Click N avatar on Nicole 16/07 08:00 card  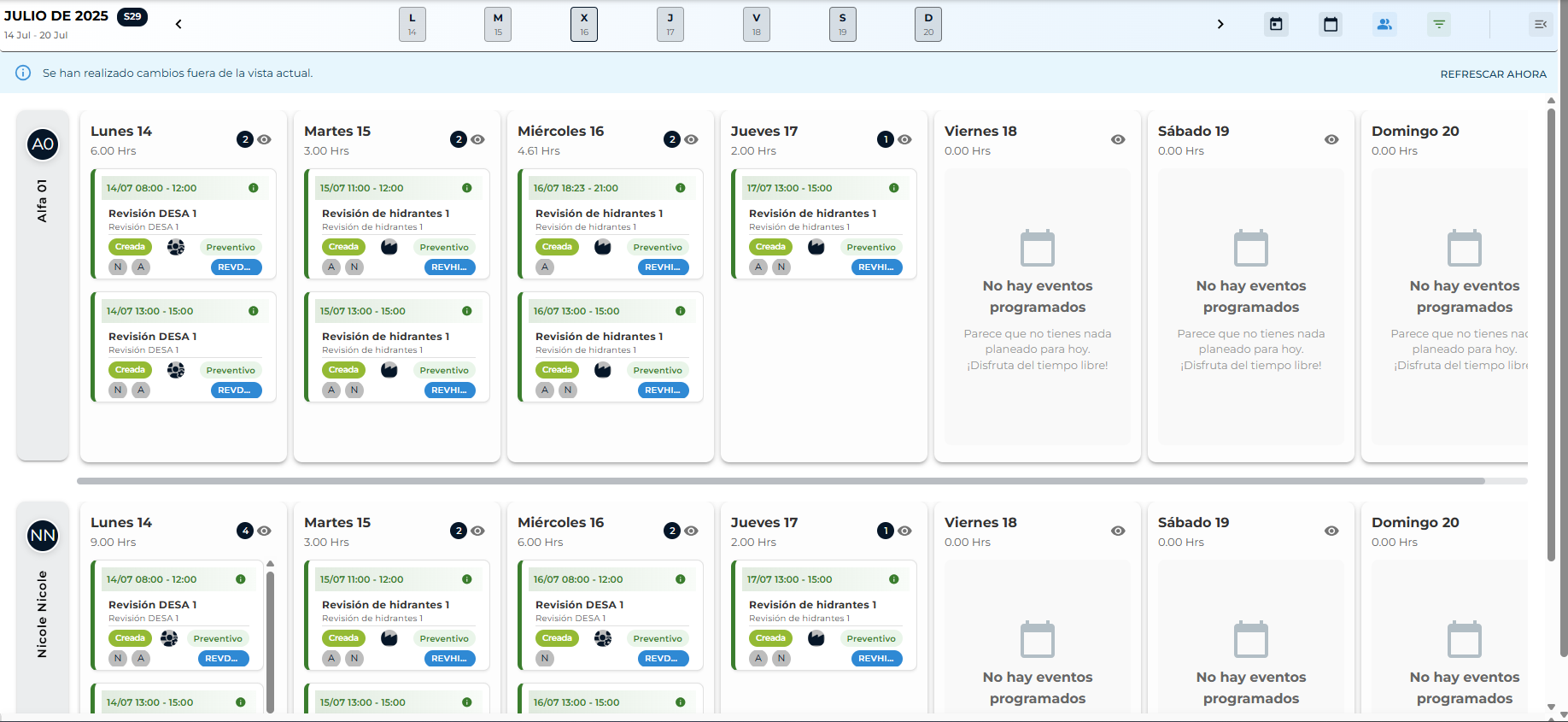pyautogui.click(x=545, y=659)
